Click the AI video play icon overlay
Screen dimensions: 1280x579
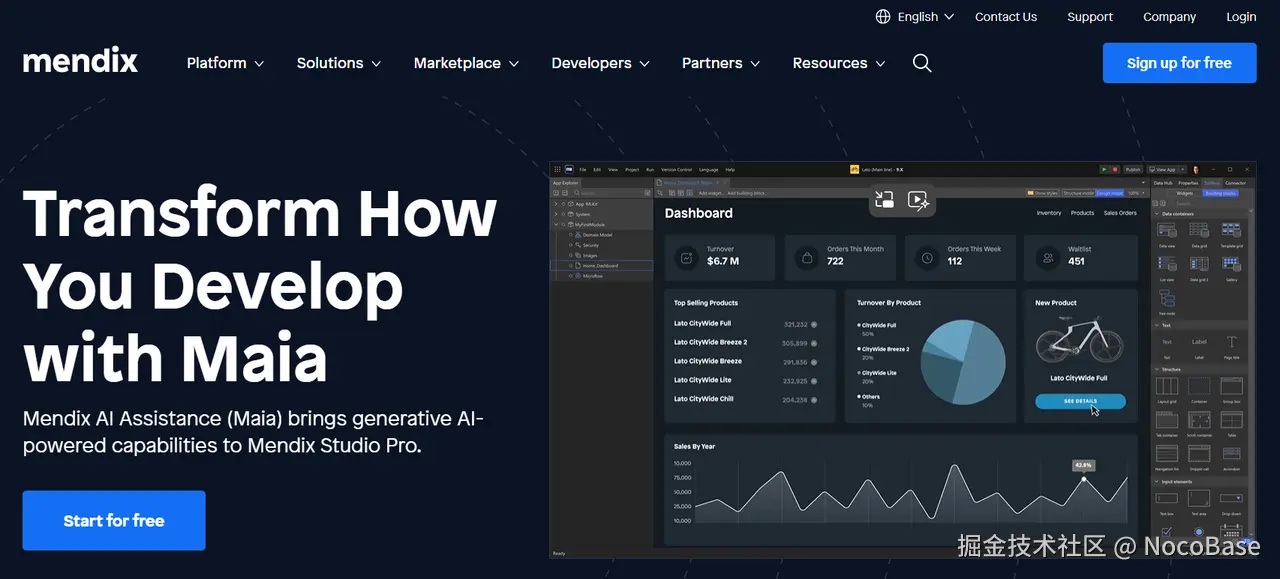(x=918, y=200)
